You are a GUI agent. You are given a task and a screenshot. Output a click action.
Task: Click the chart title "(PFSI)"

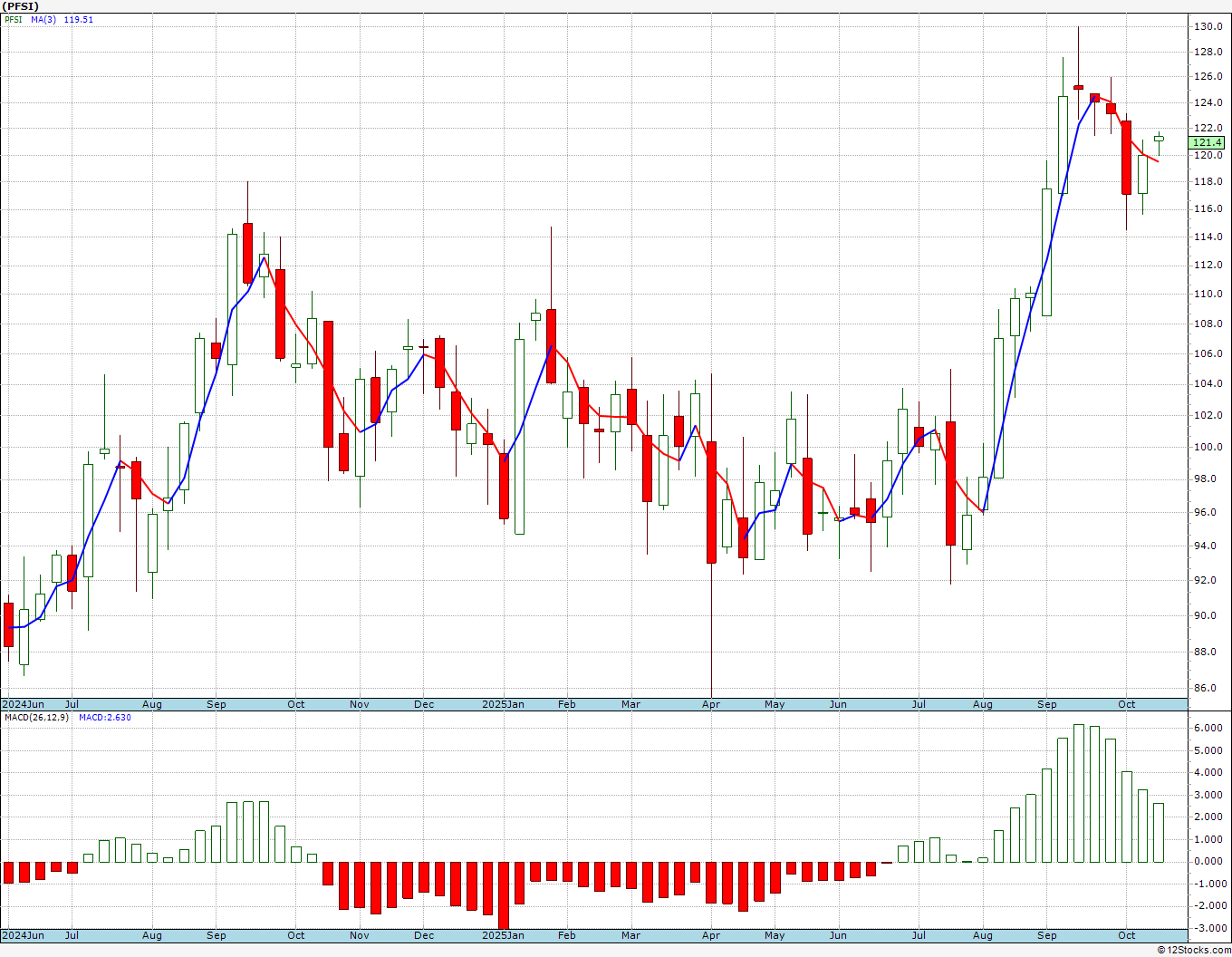click(x=19, y=6)
